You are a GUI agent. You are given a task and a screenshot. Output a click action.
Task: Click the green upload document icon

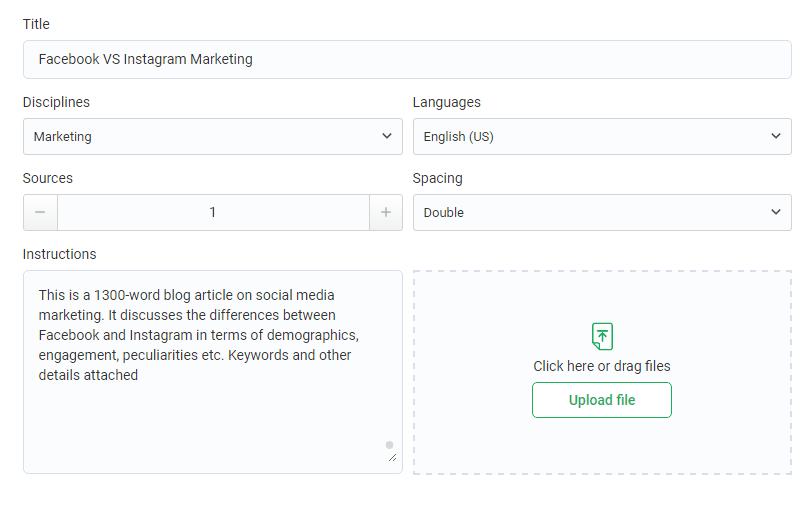[602, 336]
